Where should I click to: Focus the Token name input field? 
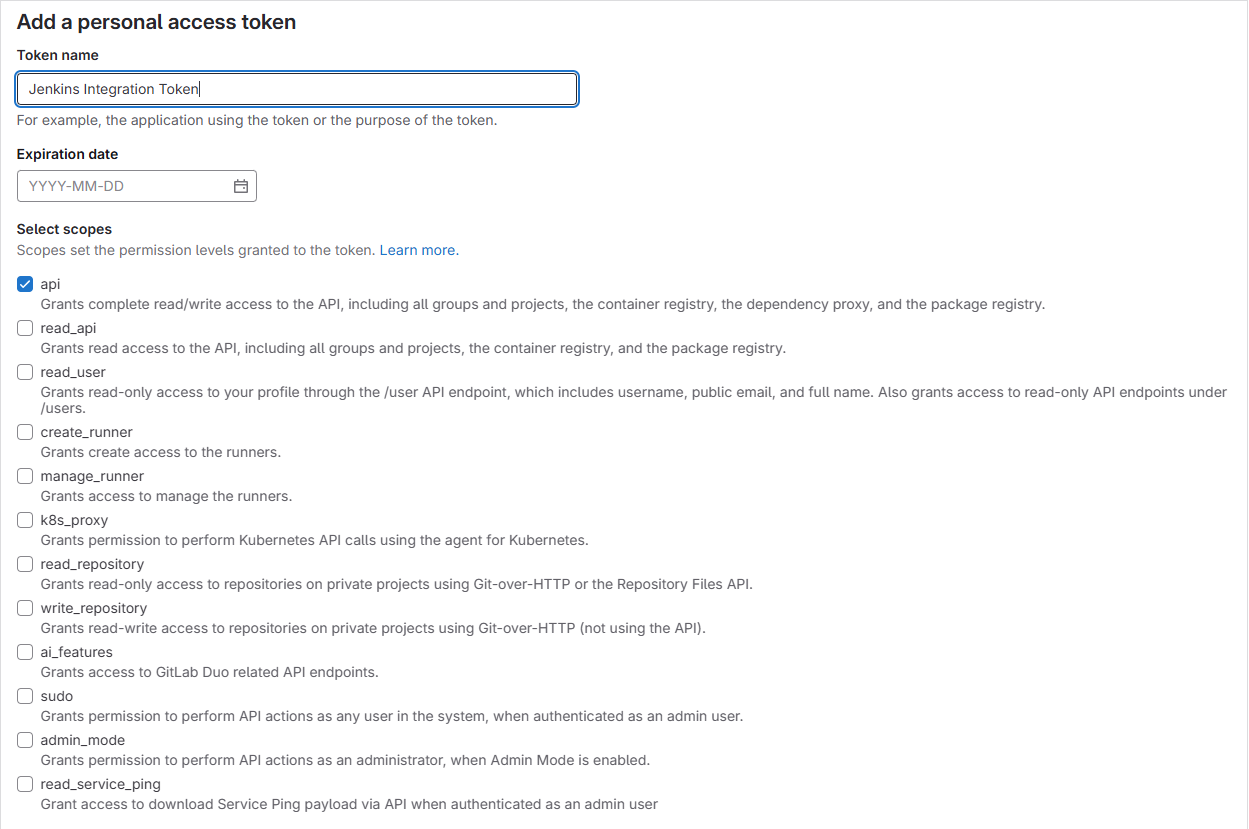297,89
